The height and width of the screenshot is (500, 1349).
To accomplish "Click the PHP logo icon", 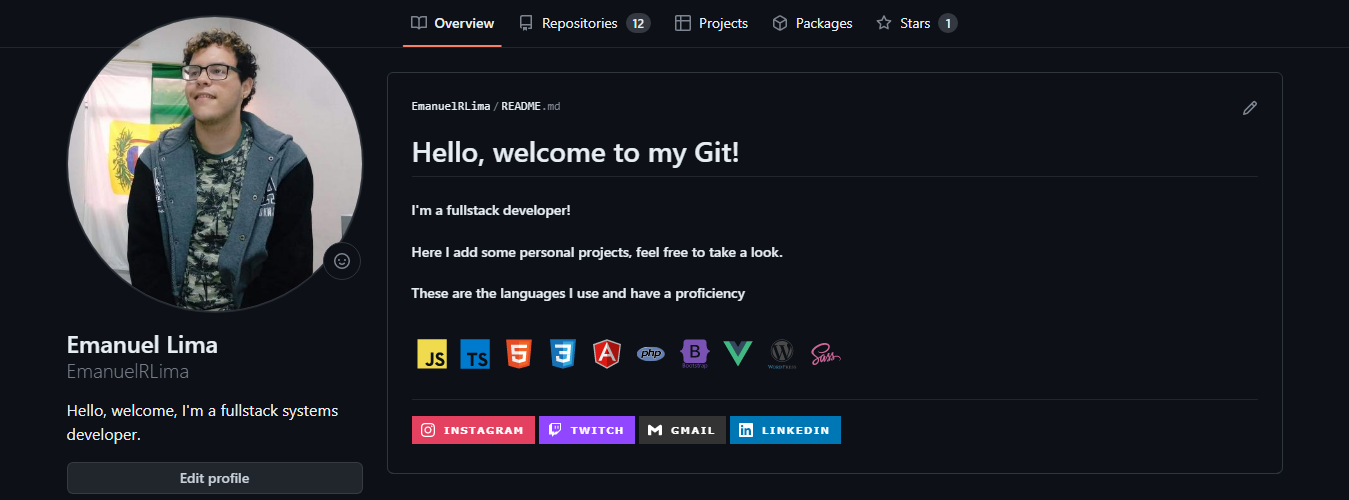I will click(x=651, y=353).
